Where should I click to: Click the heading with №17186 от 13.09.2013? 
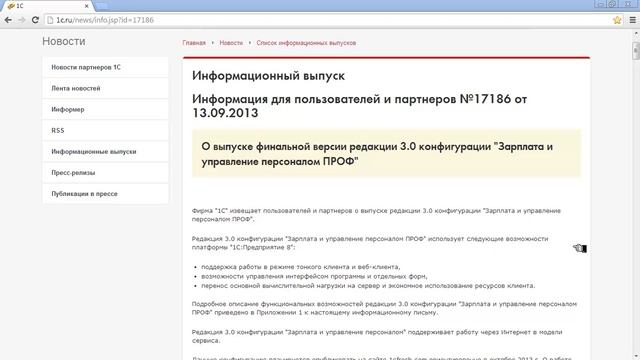pyautogui.click(x=359, y=106)
